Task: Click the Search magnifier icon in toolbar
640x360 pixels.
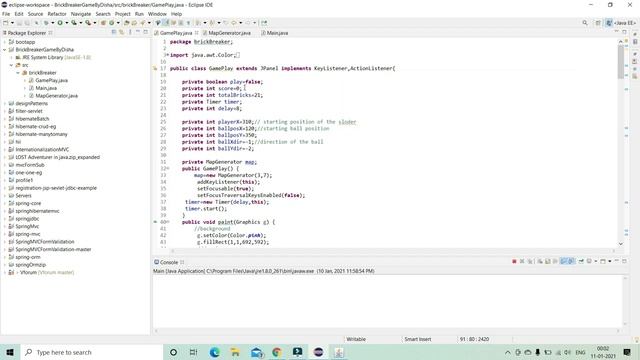Action: (585, 23)
